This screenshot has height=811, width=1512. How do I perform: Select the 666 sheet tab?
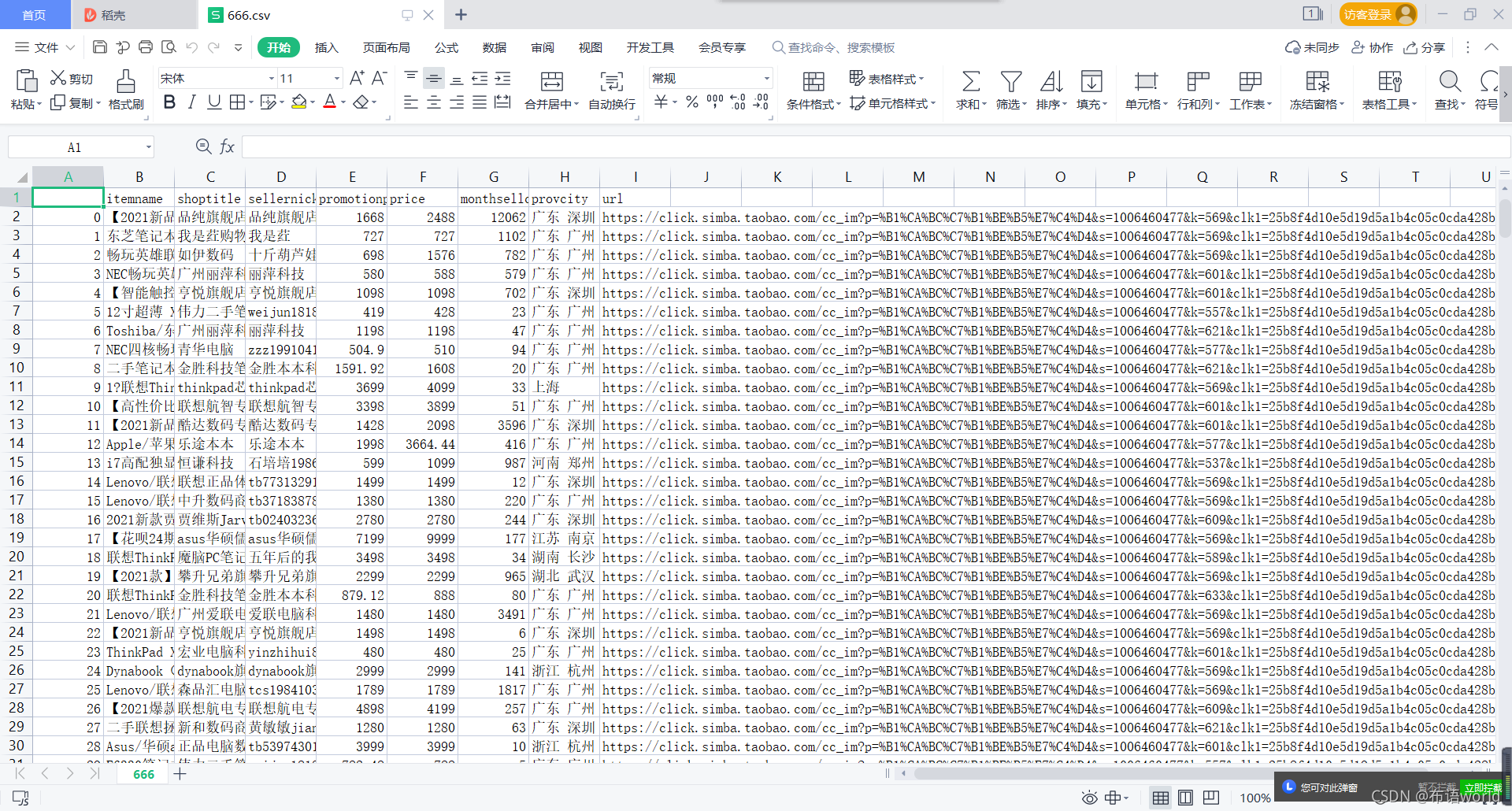[143, 774]
